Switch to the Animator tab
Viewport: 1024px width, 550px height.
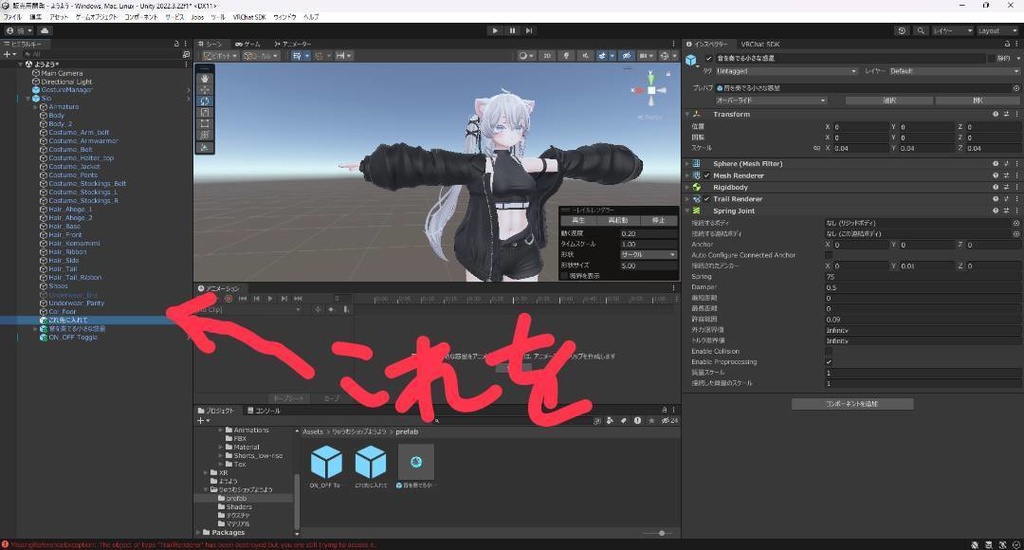pos(293,44)
